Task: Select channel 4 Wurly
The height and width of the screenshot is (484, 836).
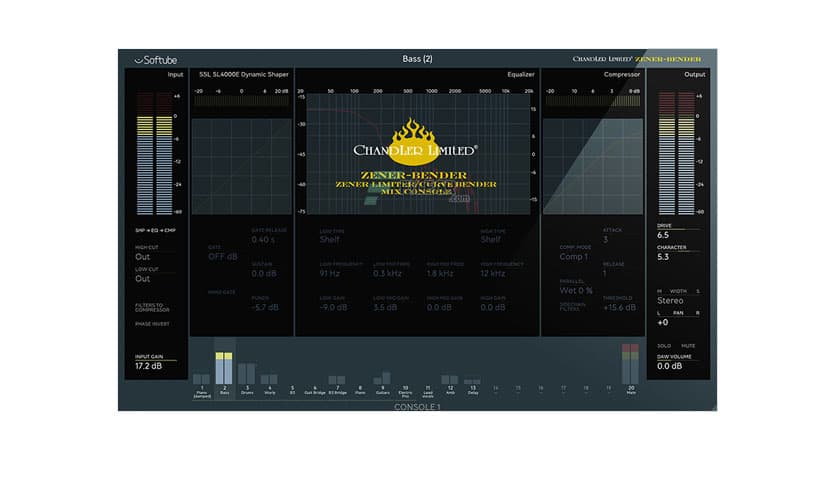Action: (x=269, y=384)
